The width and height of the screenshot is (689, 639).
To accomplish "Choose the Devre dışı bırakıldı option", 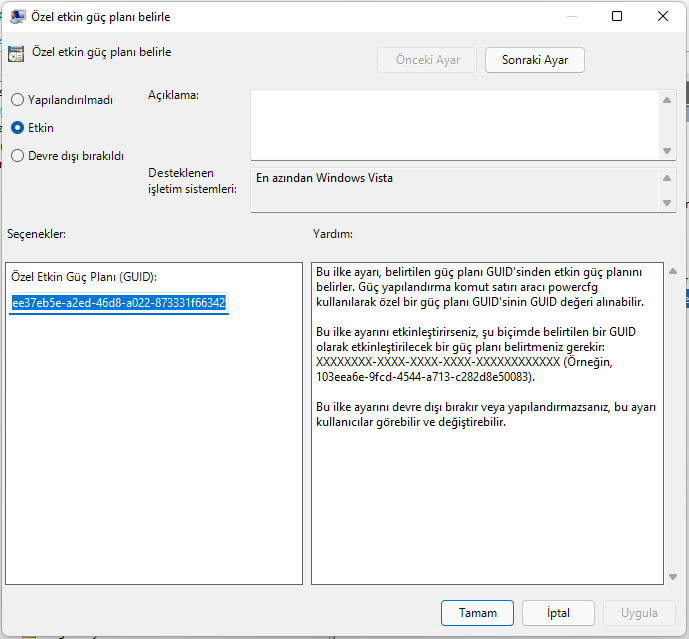I will (18, 156).
